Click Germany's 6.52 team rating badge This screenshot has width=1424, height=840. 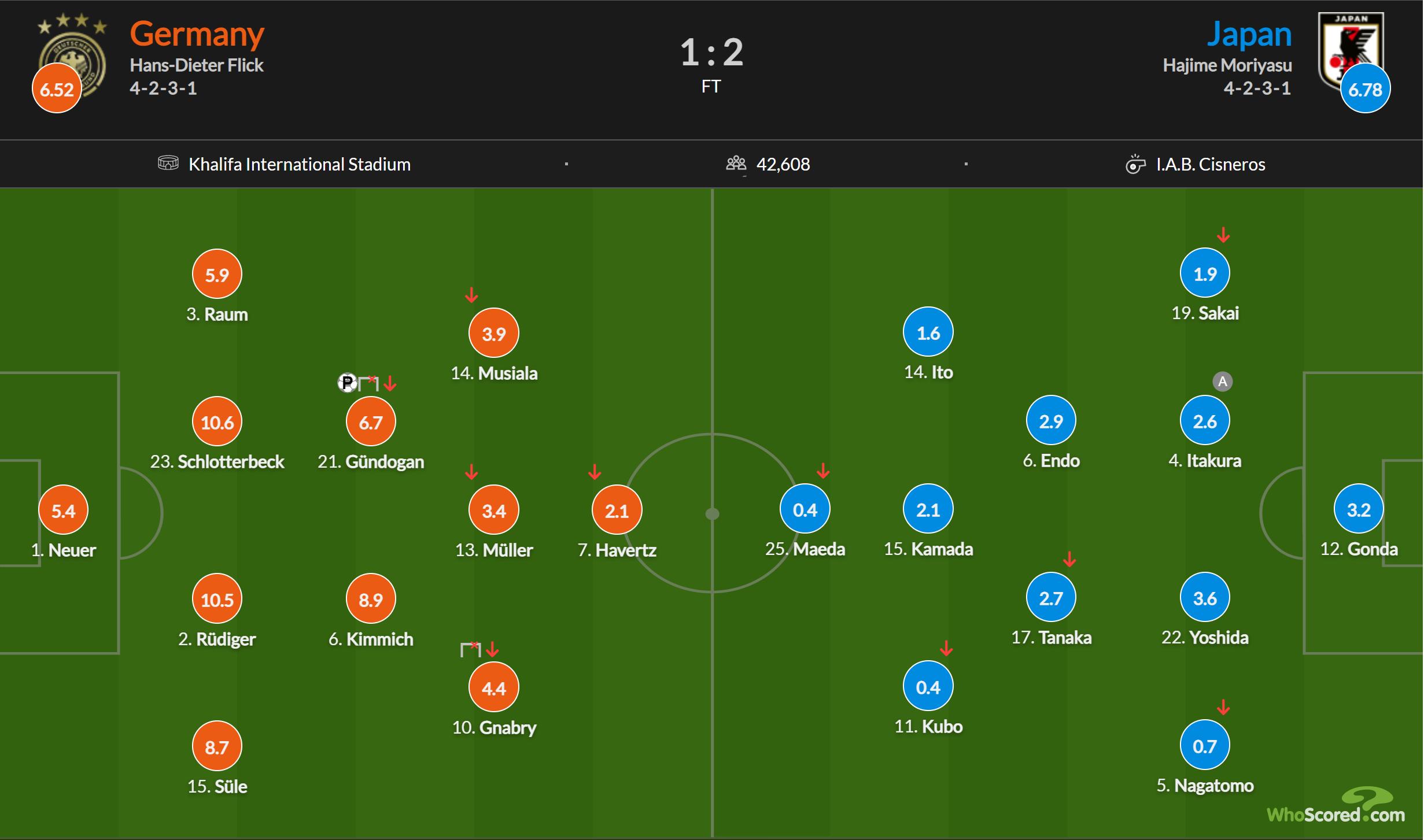[57, 89]
